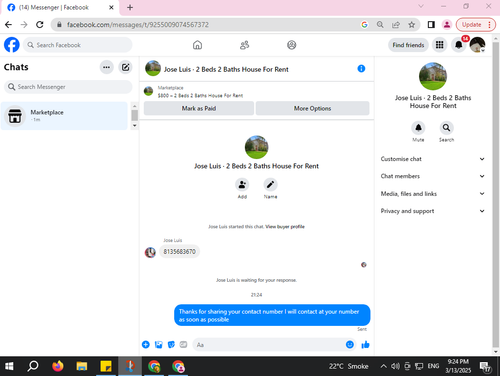Switch to Messenger Facebook tab

tap(60, 7)
